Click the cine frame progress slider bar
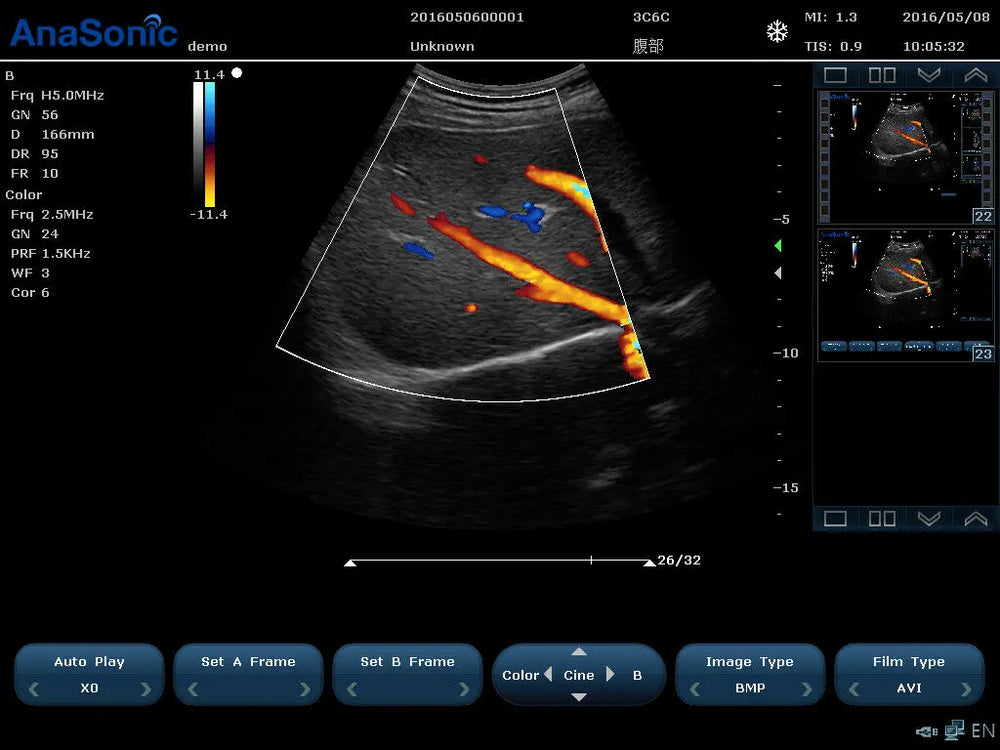This screenshot has width=1000, height=750. [500, 561]
